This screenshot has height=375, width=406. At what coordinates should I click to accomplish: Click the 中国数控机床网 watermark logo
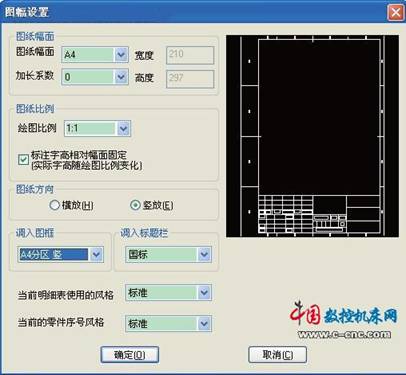pos(343,319)
